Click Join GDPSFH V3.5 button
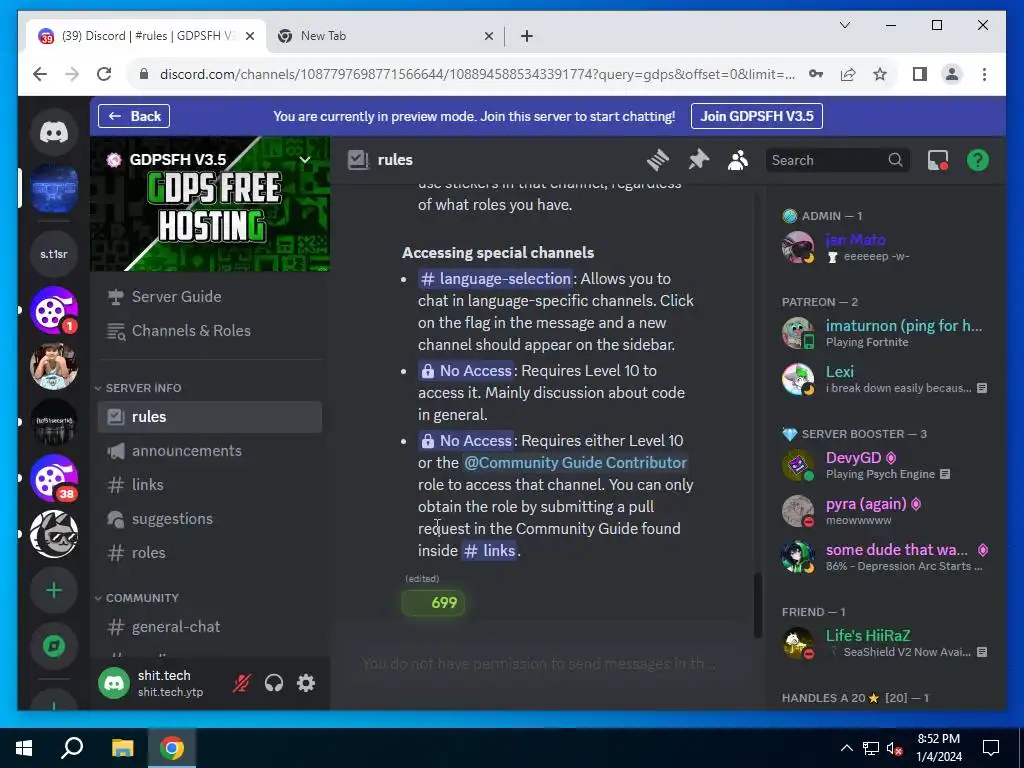 [x=757, y=116]
